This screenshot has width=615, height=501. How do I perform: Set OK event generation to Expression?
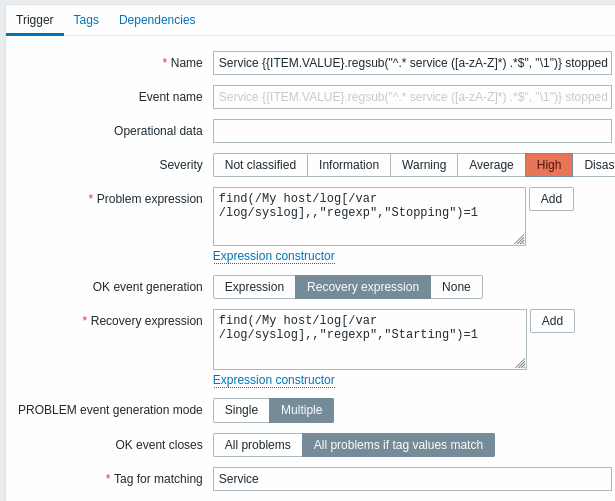tap(254, 287)
